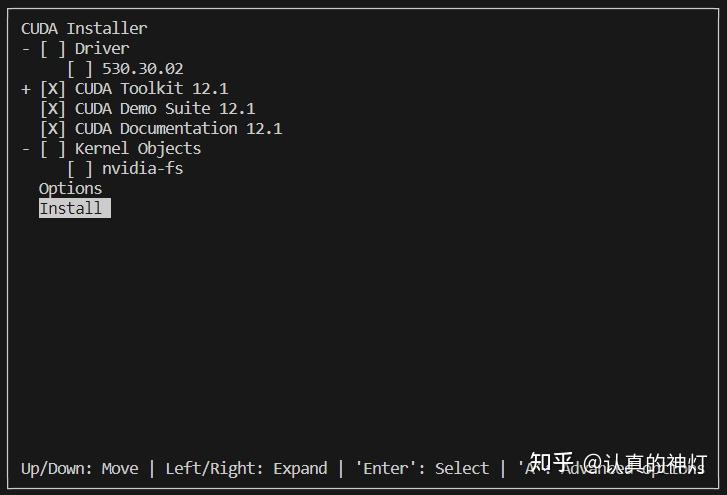This screenshot has height=495, width=727.
Task: Select the CUDA Demo Suite 12.1 label
Action: 165,109
